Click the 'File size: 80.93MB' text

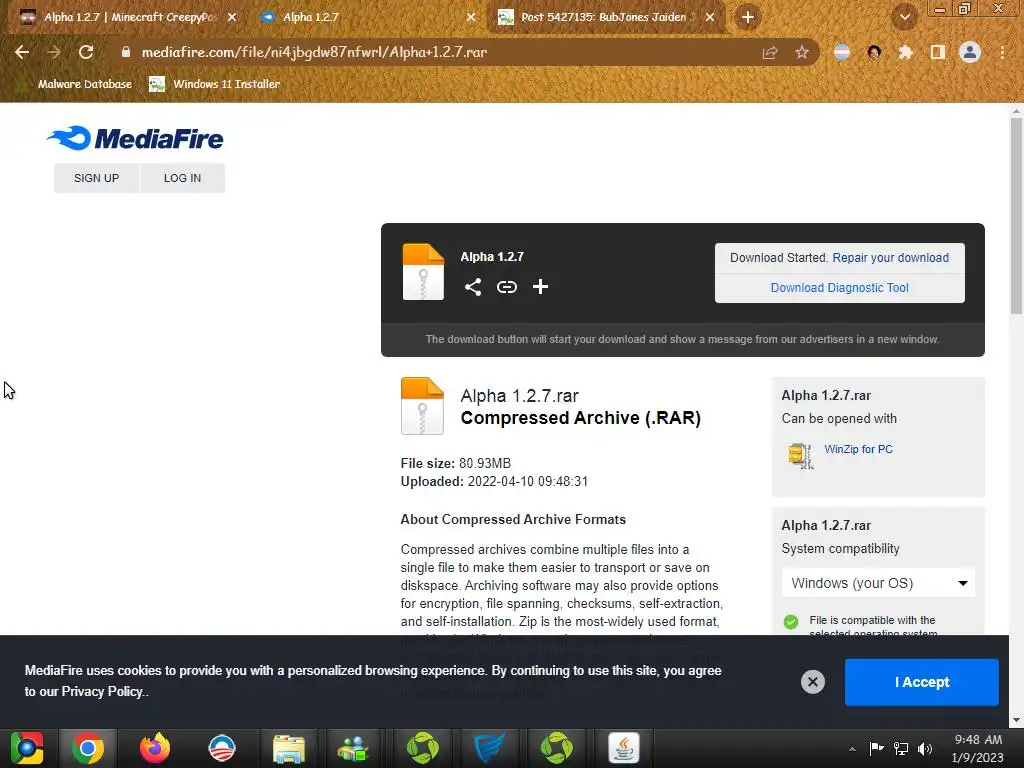click(455, 463)
